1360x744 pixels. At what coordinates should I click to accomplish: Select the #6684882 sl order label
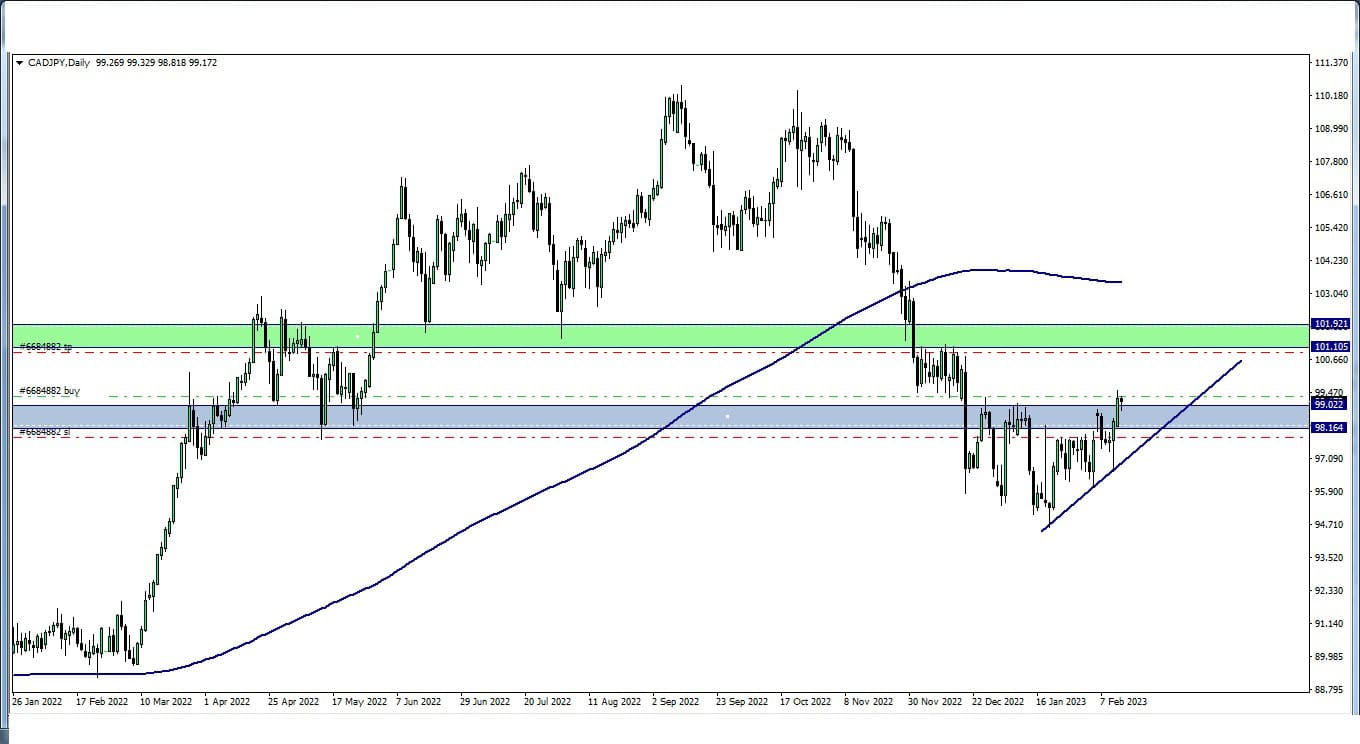coord(44,432)
